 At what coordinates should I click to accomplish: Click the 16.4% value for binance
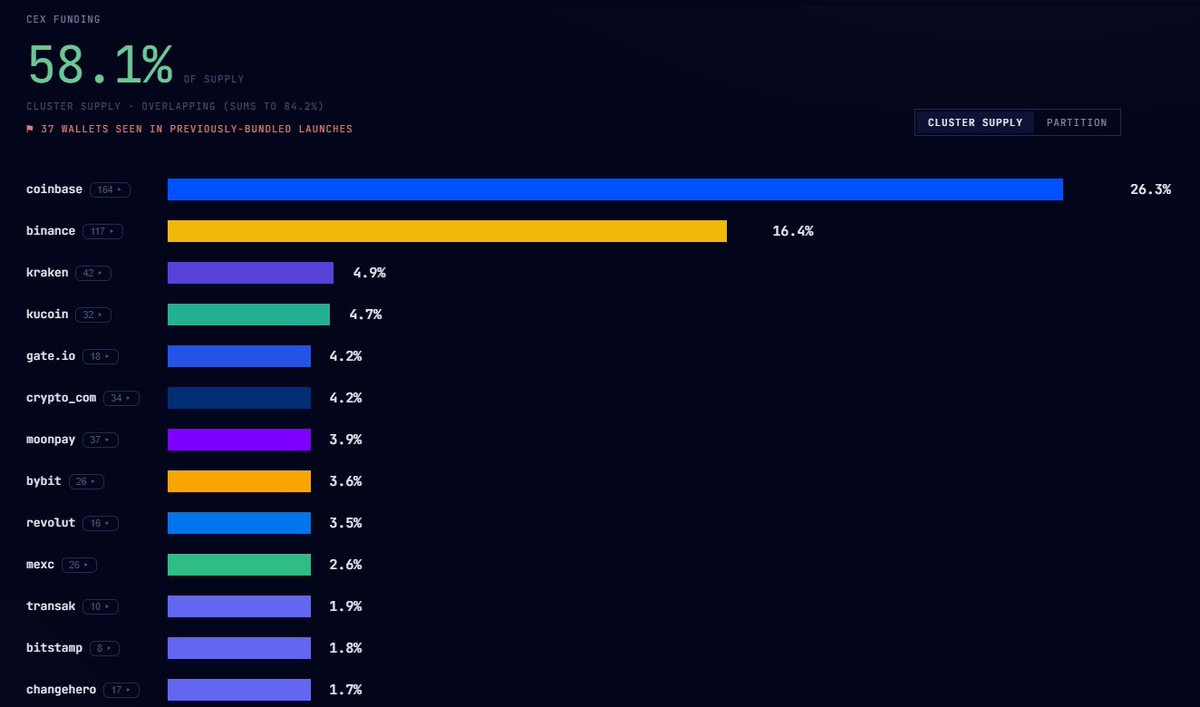pos(793,231)
